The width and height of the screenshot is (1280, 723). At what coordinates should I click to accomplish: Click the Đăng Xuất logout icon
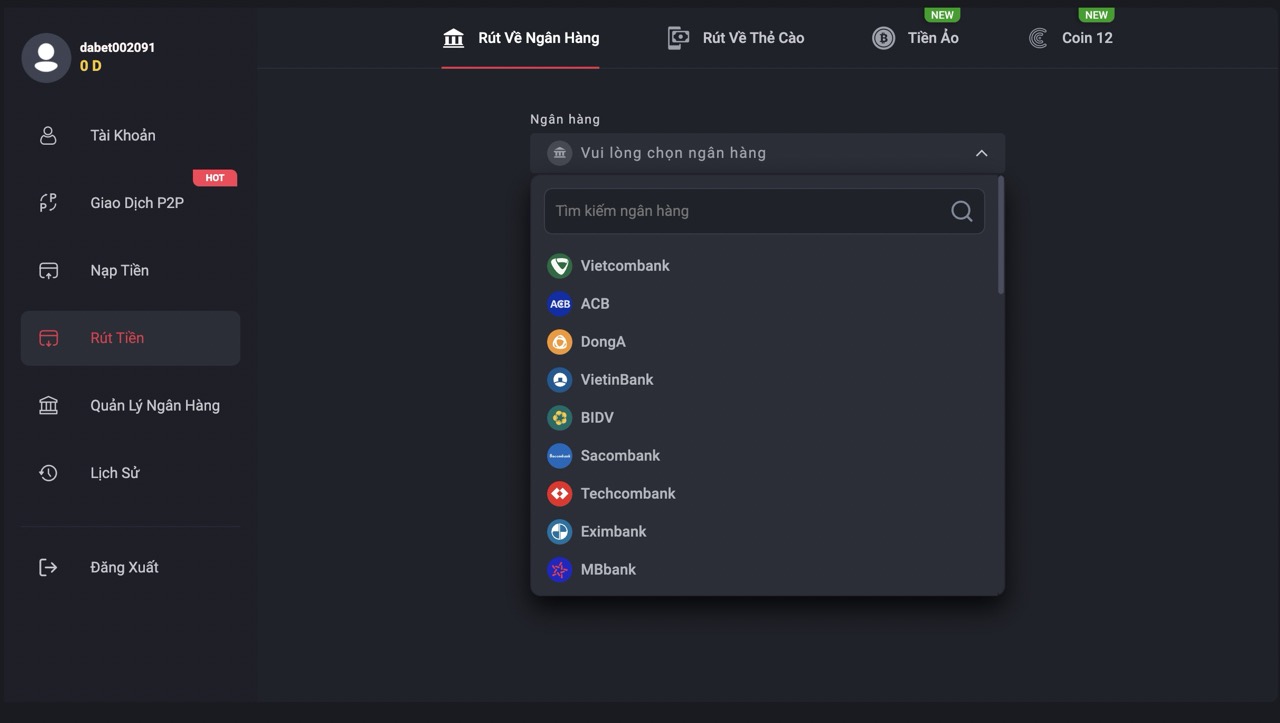click(48, 567)
